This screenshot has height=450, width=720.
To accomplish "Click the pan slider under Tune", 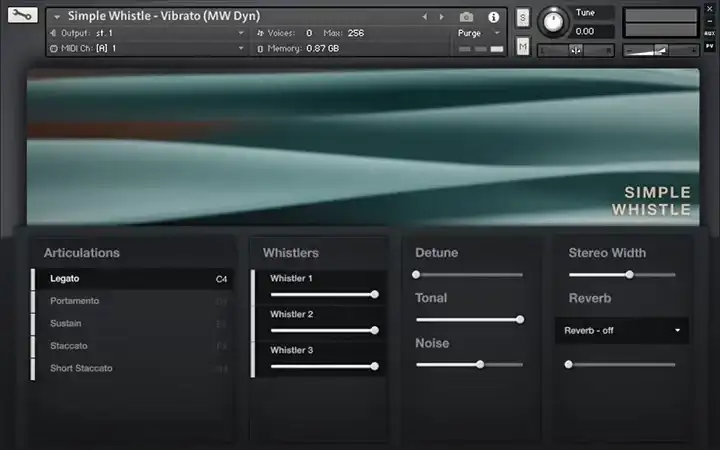I will click(576, 51).
